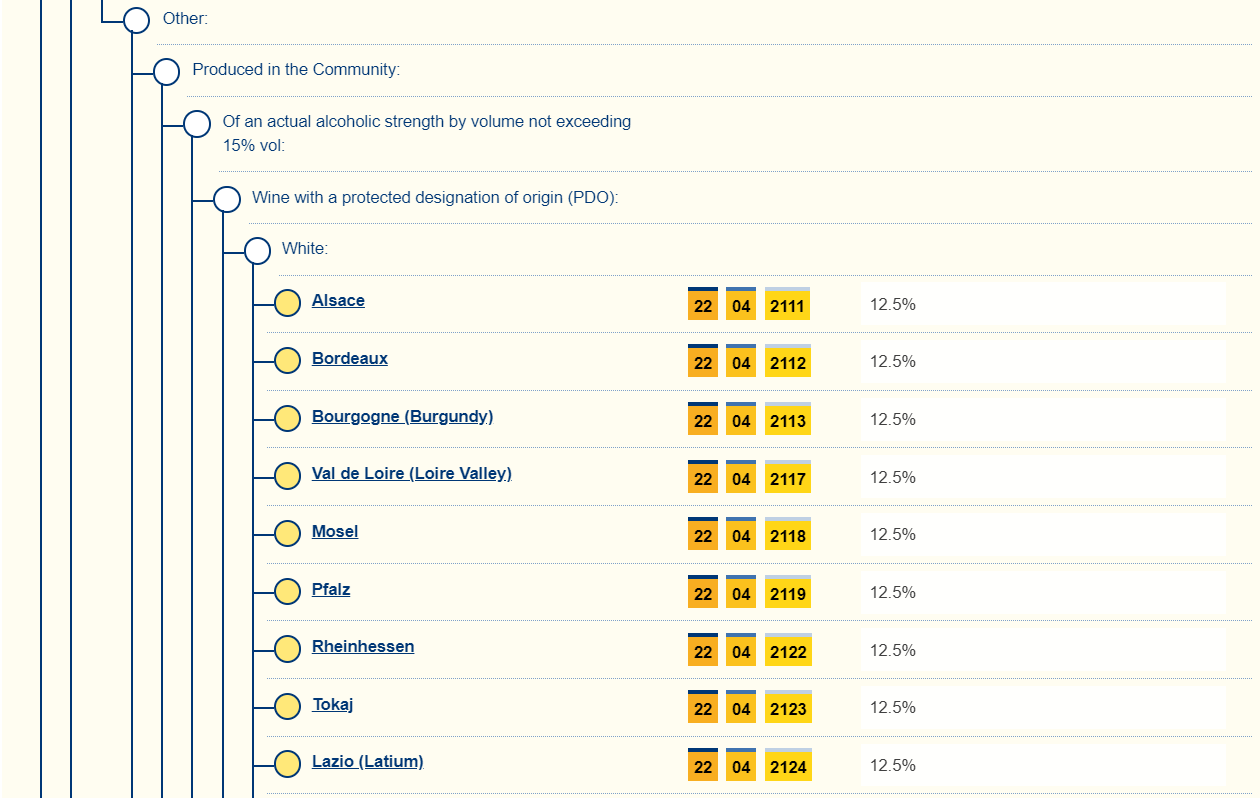This screenshot has height=798, width=1260.
Task: Click the yellow bullet next to Tokaj
Action: tap(287, 707)
